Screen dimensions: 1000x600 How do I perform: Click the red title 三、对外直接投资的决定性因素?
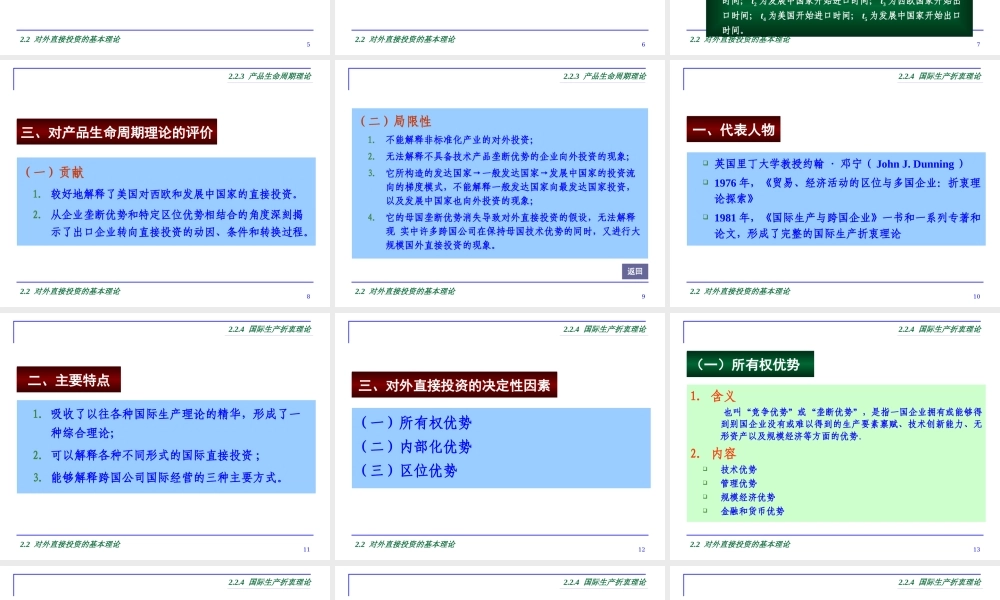[x=454, y=385]
